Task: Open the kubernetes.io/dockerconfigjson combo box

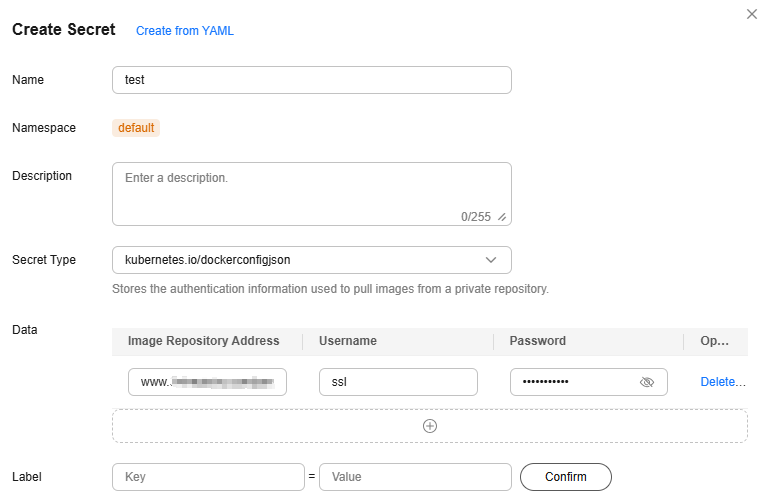Action: [x=312, y=260]
